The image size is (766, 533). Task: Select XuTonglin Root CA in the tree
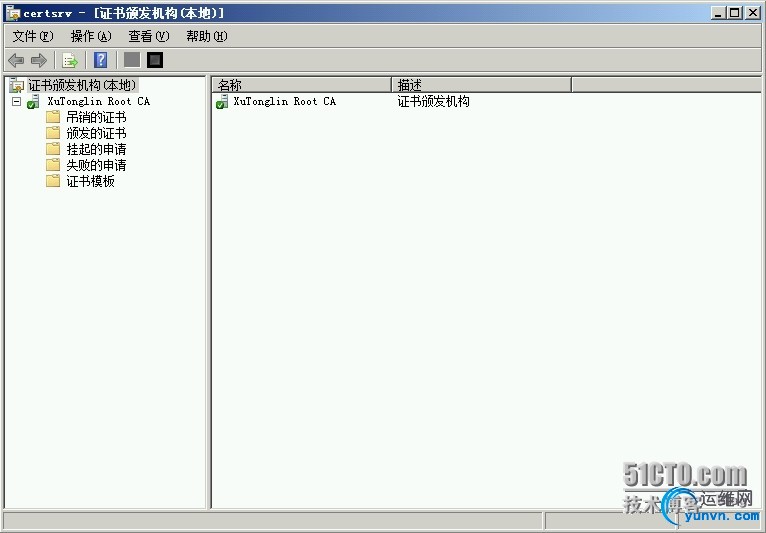coord(98,102)
